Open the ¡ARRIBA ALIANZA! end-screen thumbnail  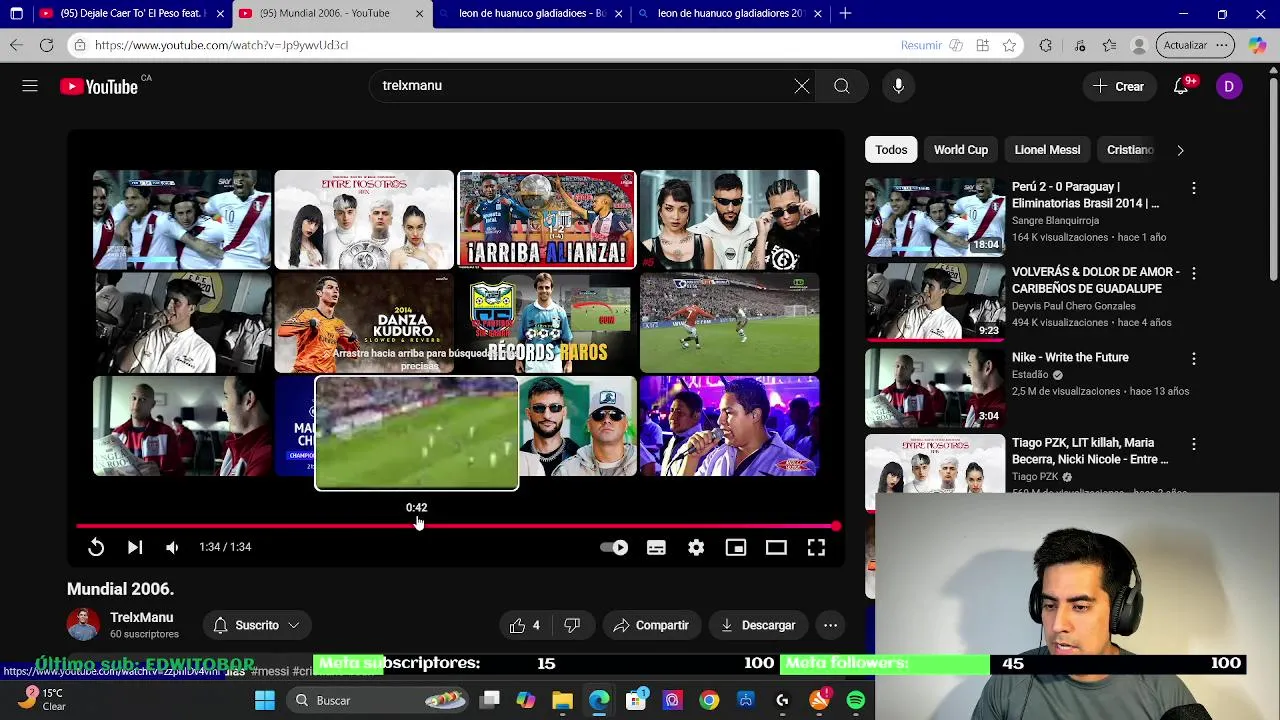pos(546,220)
